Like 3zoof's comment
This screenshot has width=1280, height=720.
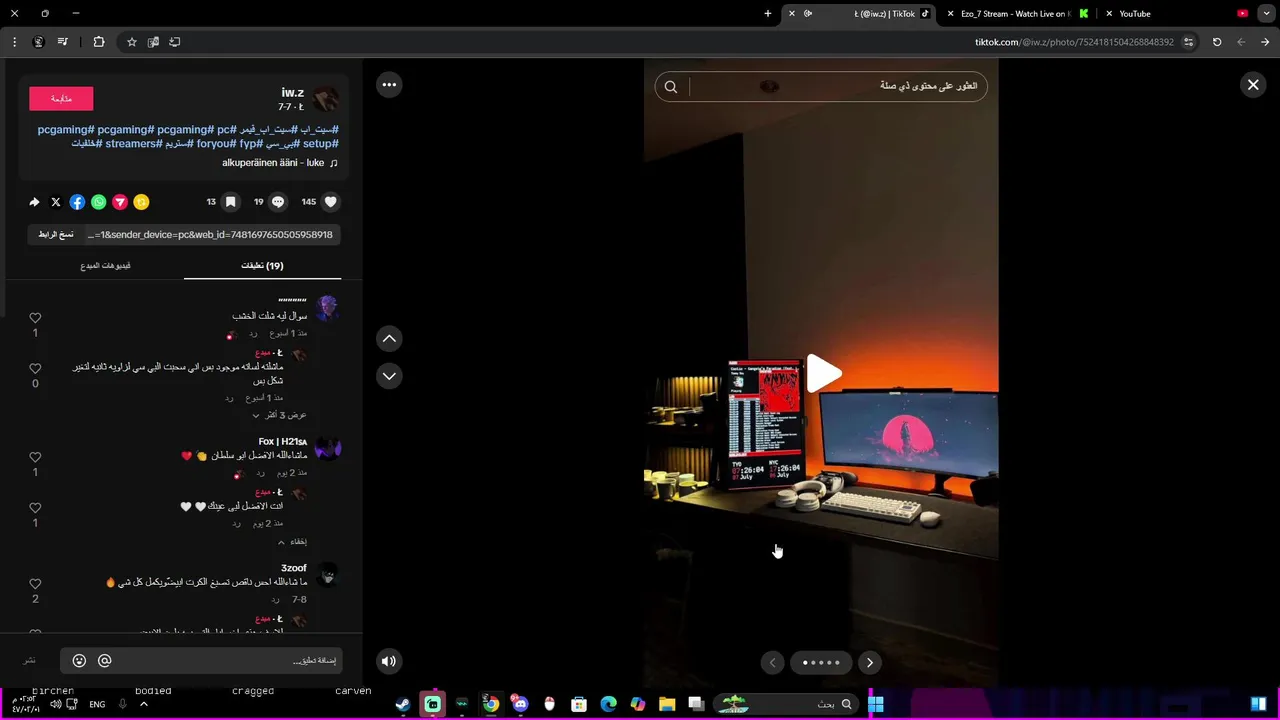click(35, 584)
